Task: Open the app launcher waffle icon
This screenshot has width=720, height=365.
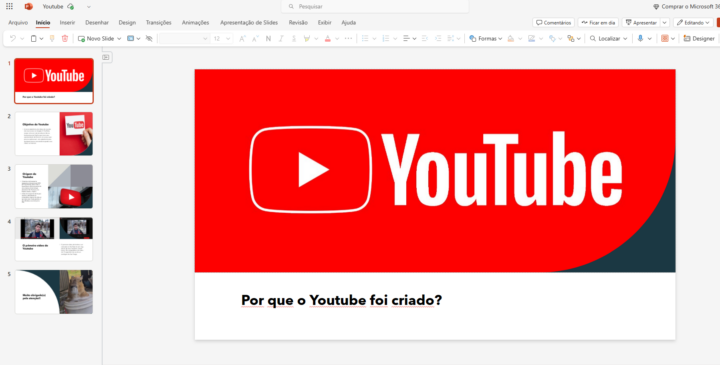Action: [9, 6]
